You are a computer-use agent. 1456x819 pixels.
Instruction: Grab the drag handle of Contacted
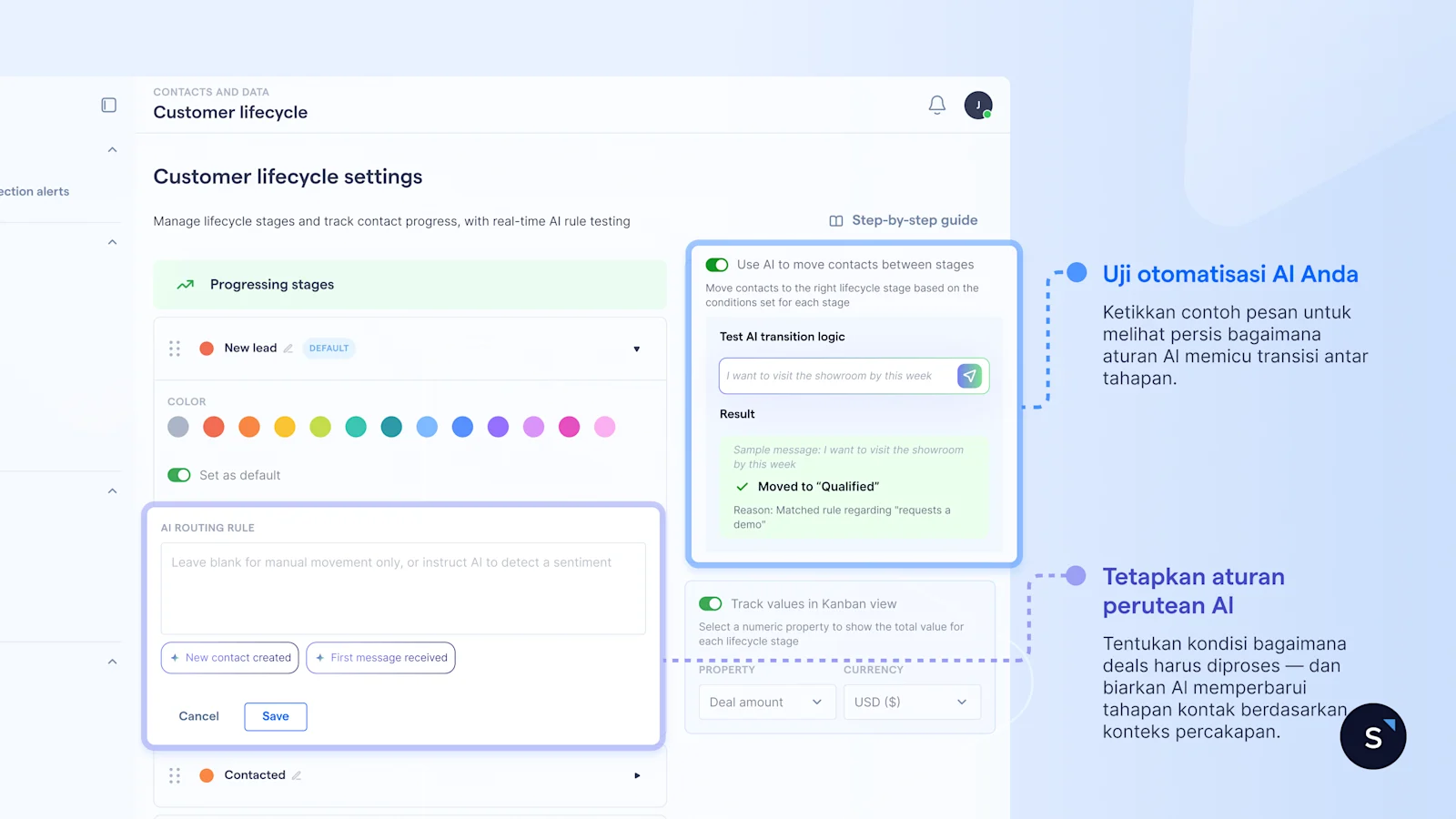(175, 775)
